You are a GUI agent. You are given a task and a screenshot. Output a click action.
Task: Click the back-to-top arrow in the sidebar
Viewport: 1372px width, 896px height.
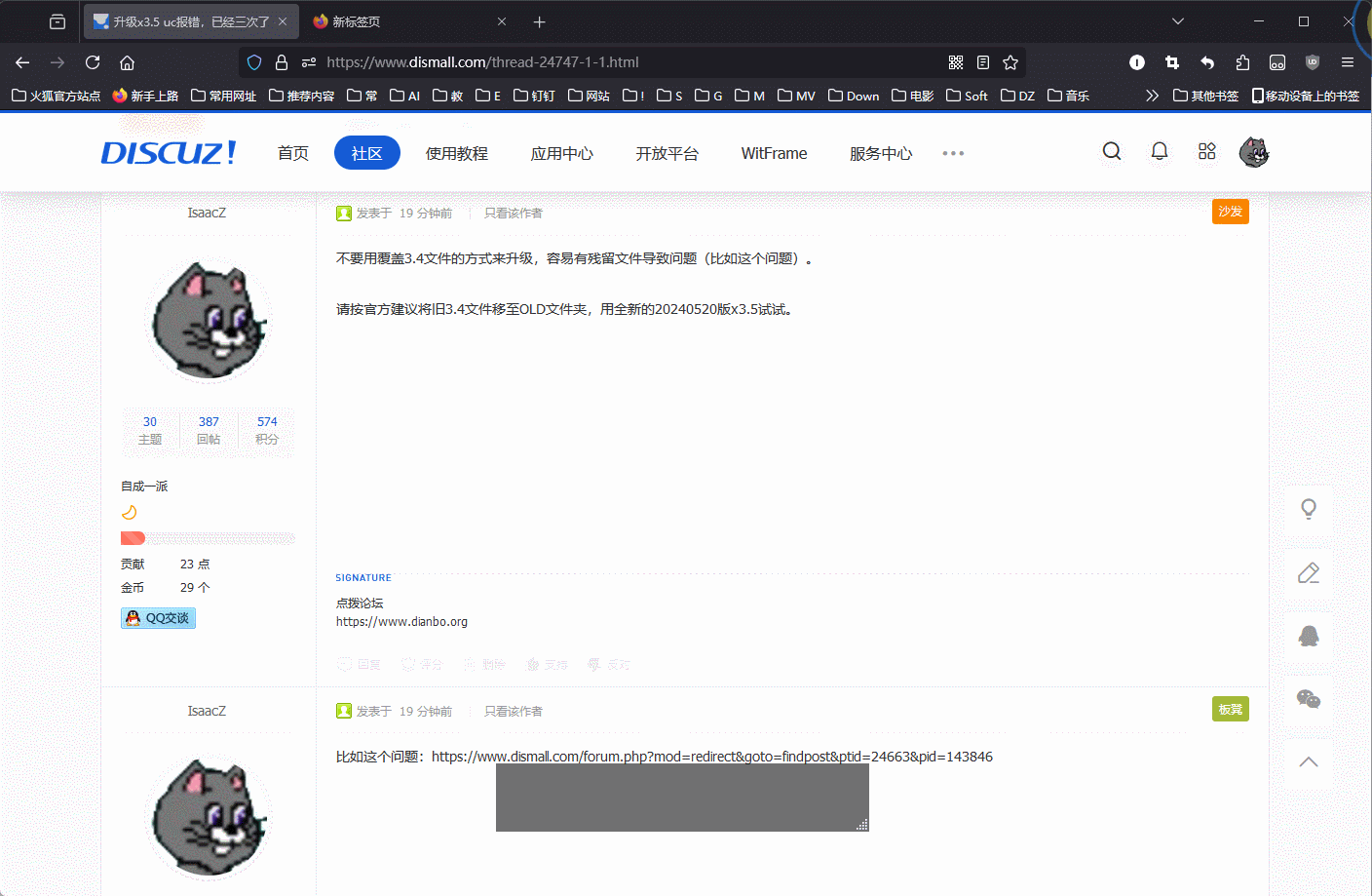tap(1309, 763)
